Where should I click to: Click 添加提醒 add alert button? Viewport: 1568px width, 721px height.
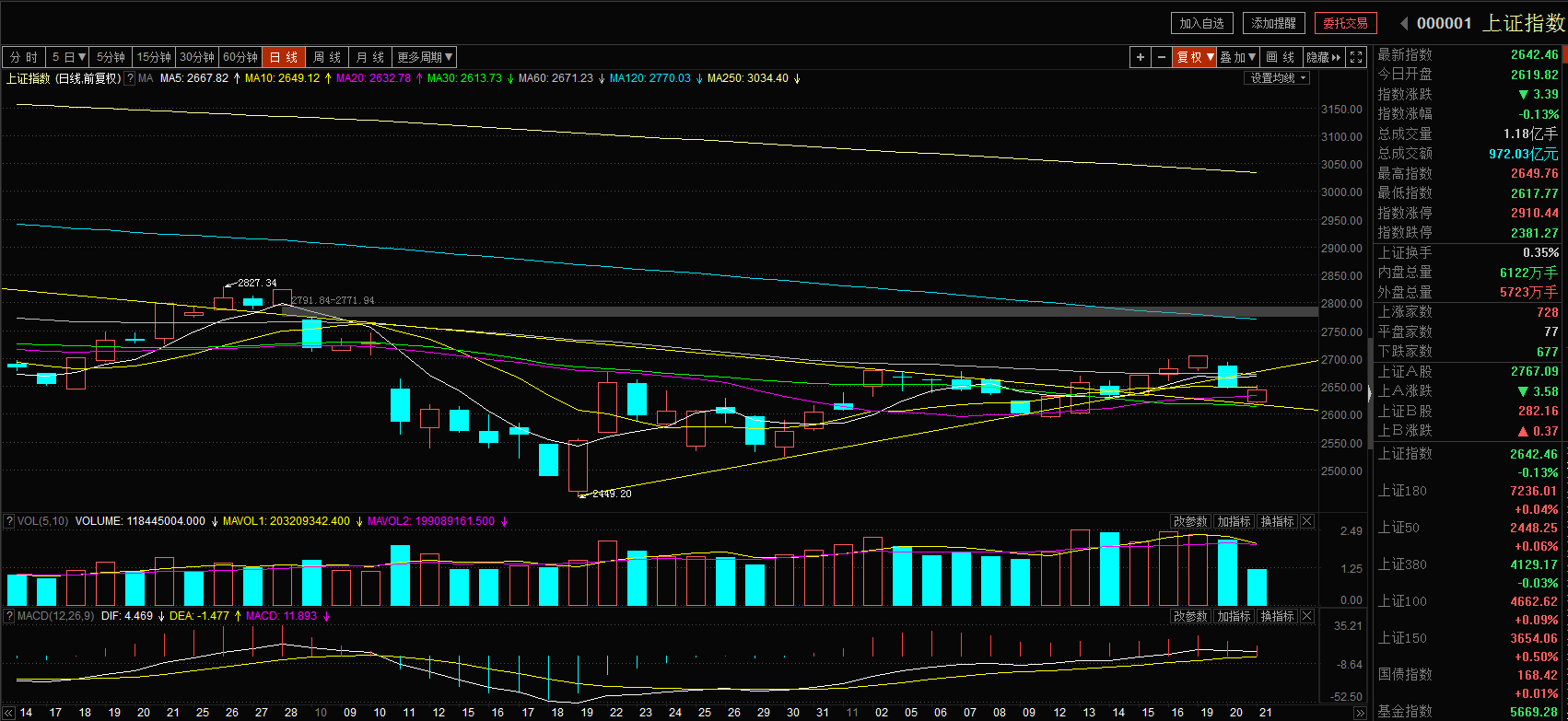(1274, 23)
